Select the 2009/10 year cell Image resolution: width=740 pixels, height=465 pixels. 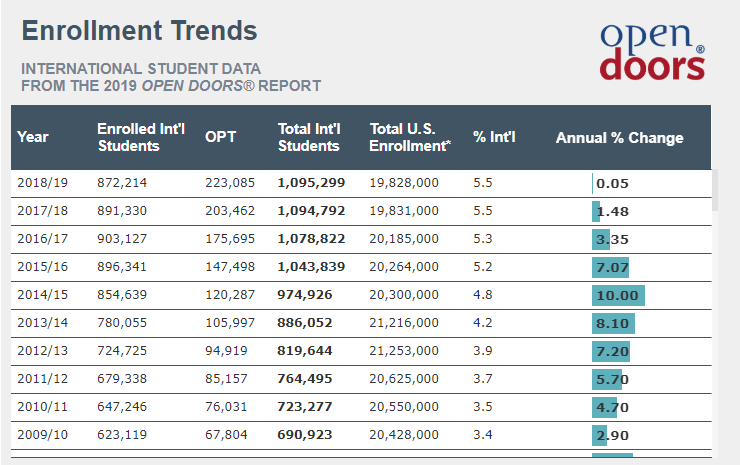point(42,435)
